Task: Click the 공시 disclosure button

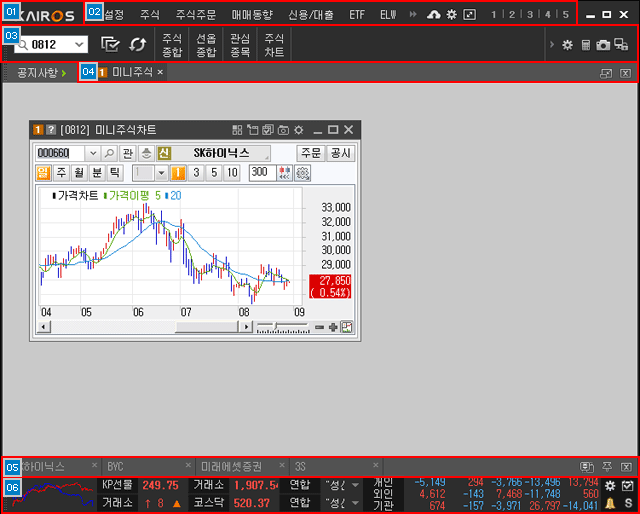Action: click(x=341, y=153)
